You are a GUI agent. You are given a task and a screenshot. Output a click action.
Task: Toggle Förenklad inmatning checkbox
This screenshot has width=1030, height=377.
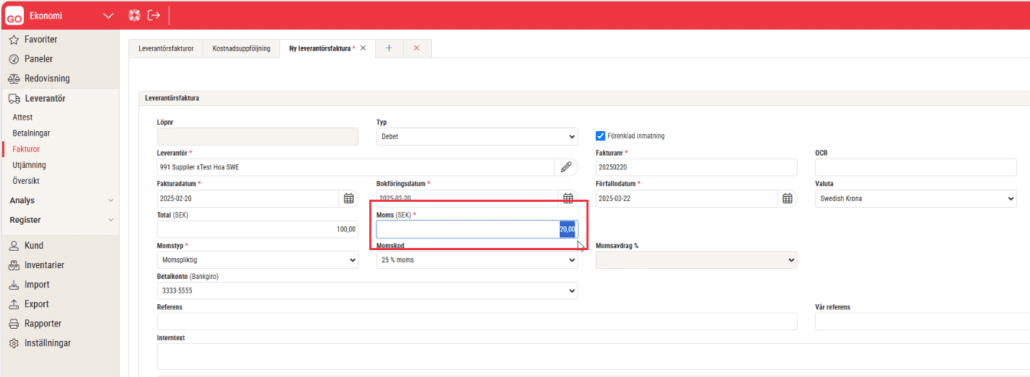600,136
